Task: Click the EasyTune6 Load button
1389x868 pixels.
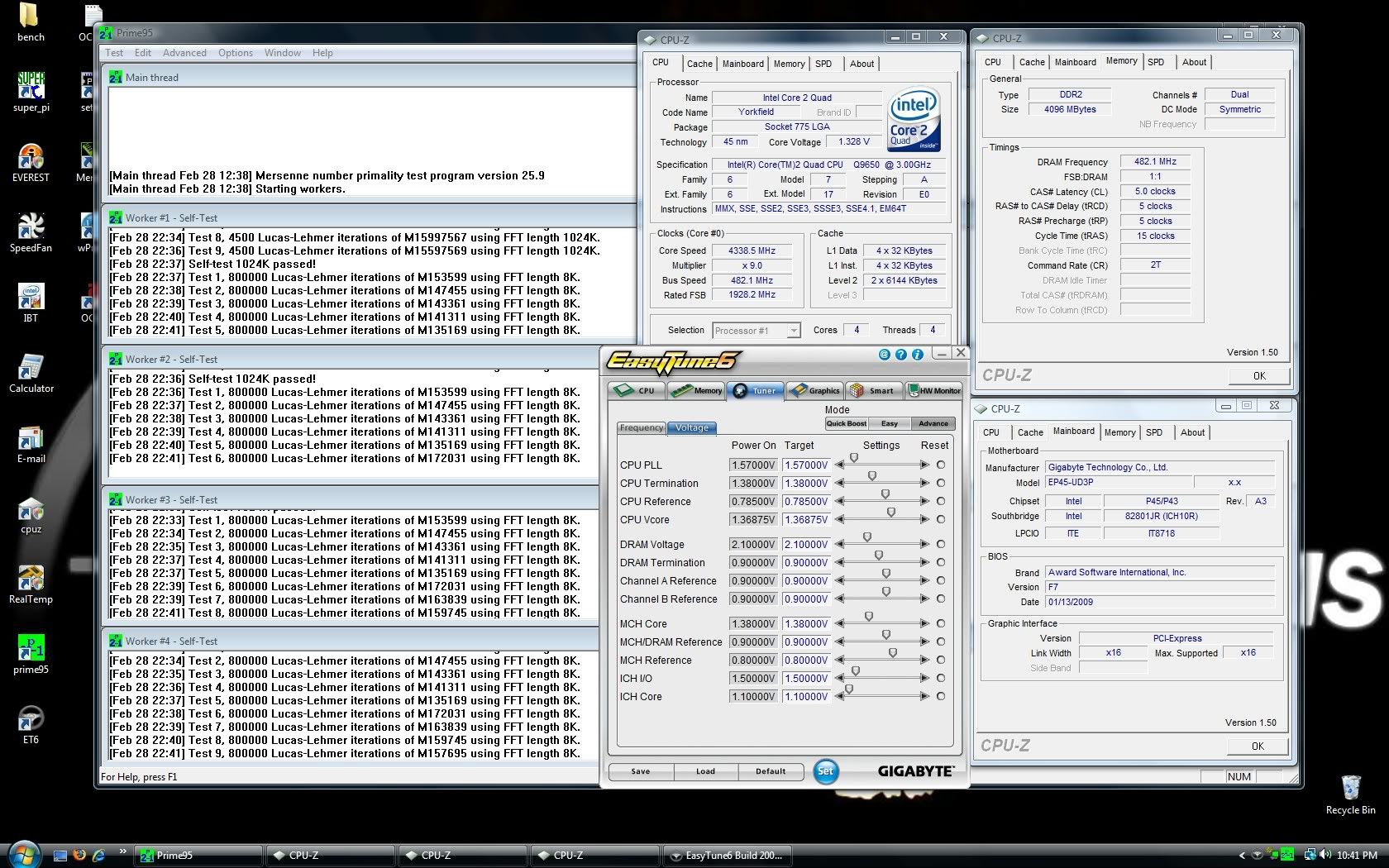Action: pyautogui.click(x=705, y=771)
